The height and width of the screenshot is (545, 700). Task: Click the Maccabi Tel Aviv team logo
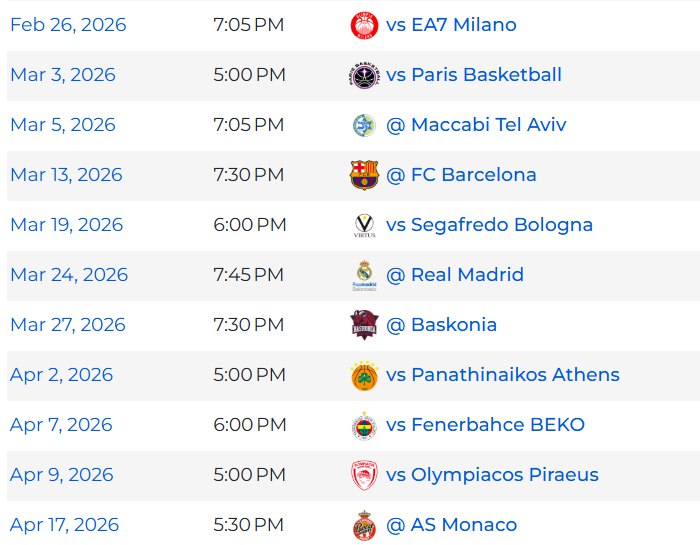[x=364, y=125]
